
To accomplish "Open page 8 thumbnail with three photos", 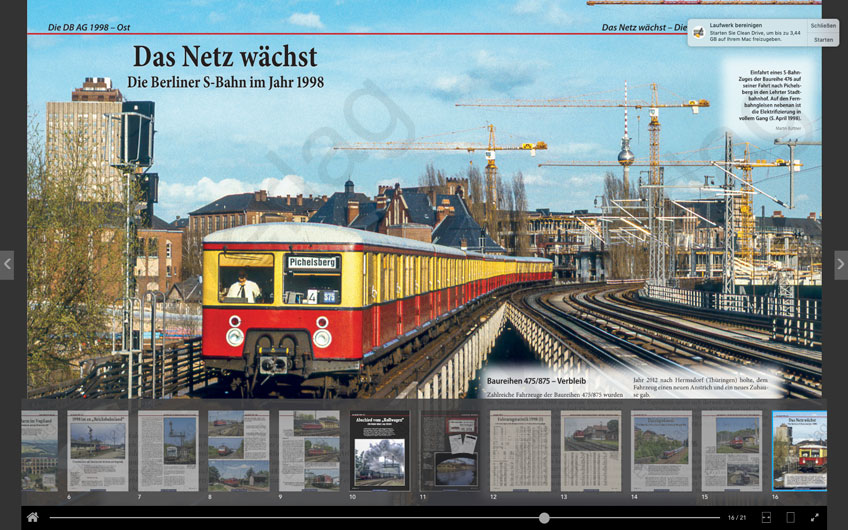I will pos(238,450).
